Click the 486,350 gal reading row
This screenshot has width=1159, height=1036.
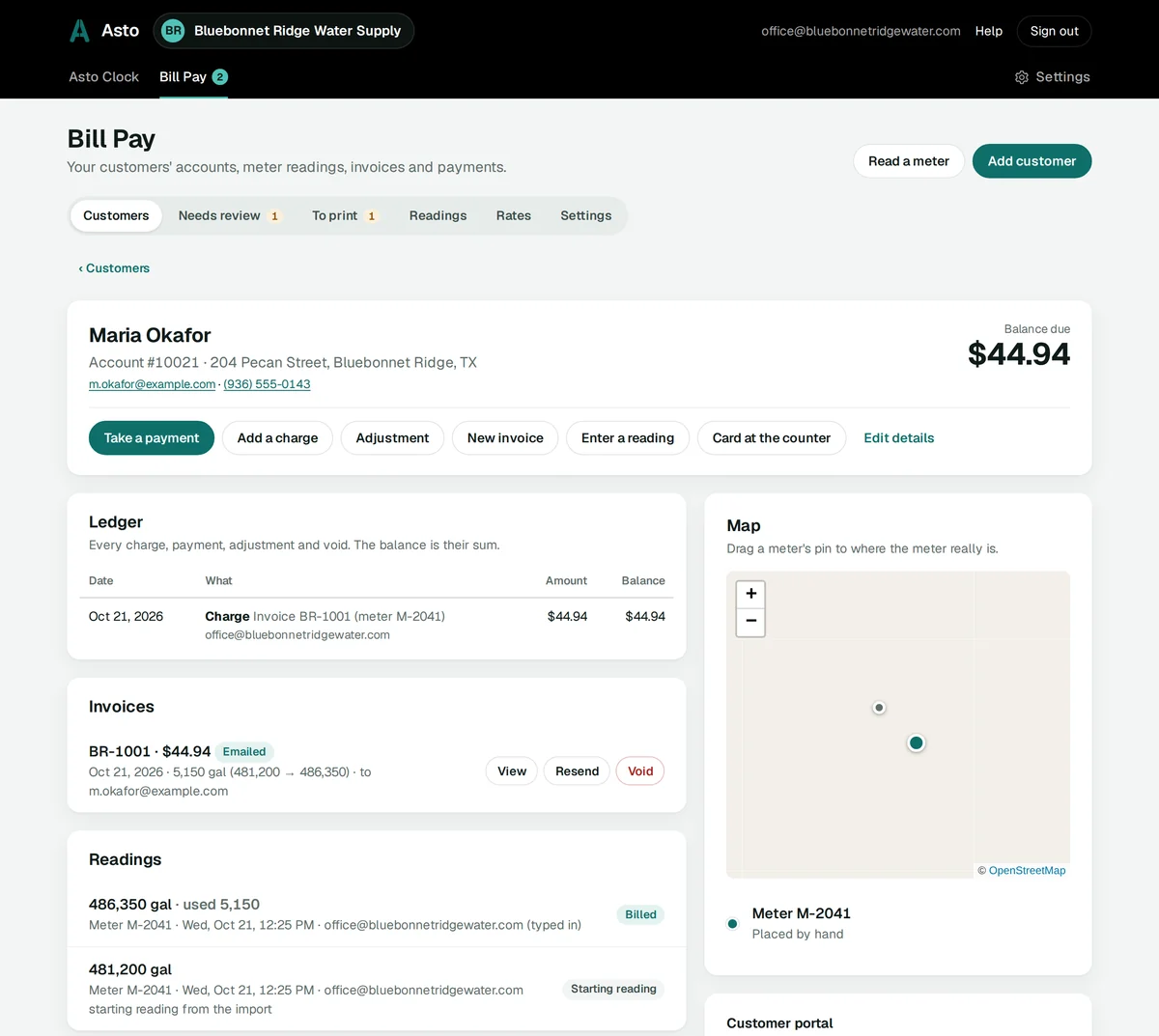377,914
